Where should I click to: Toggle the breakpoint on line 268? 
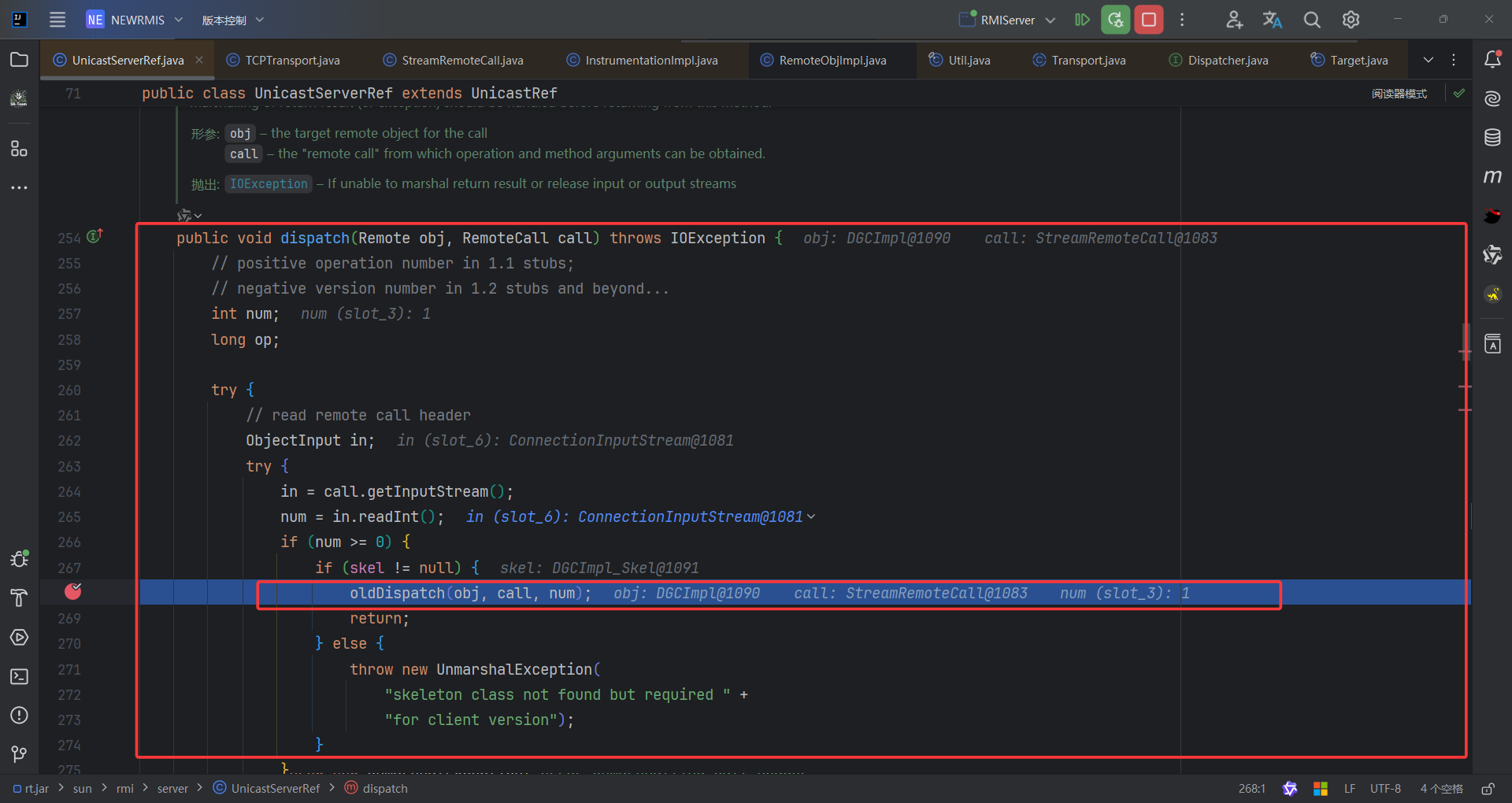73,591
